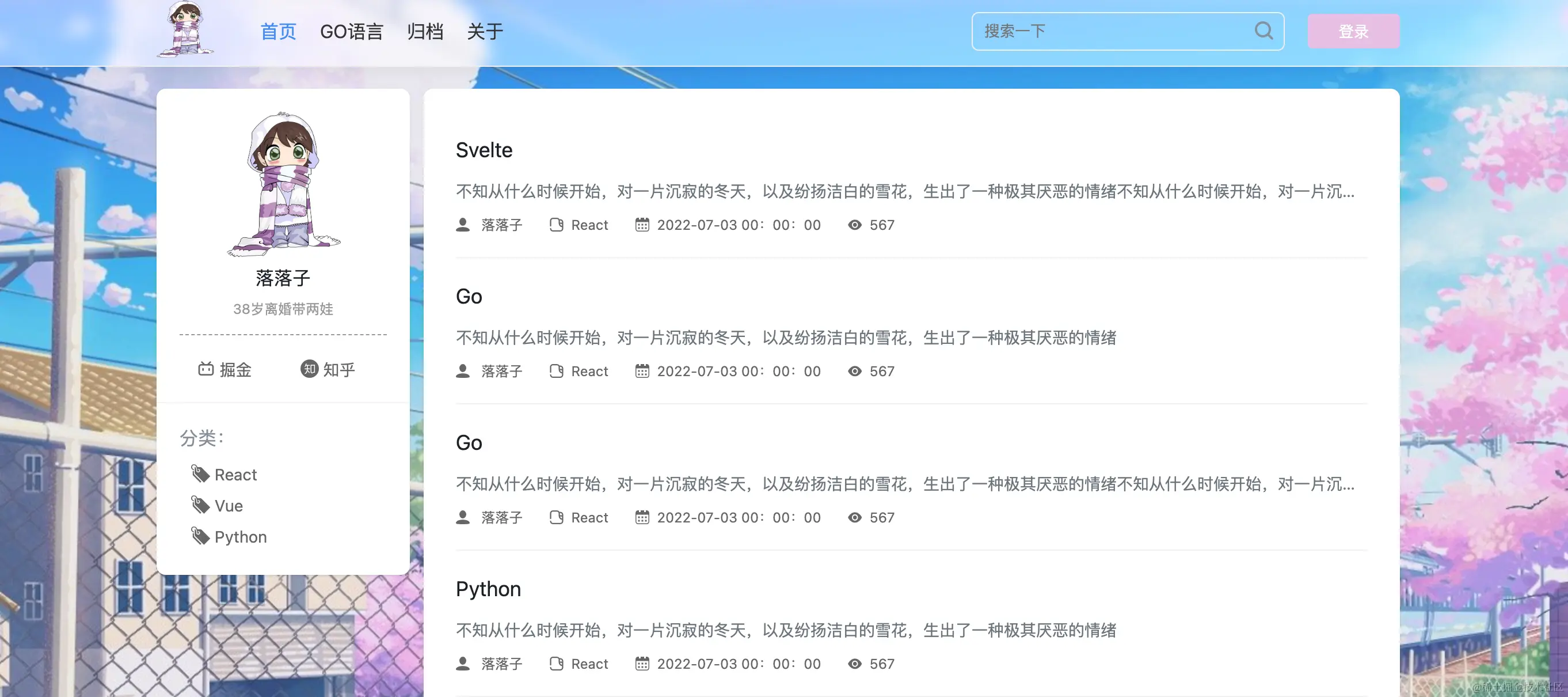Open the Python article title link
This screenshot has width=1568, height=697.
[488, 589]
